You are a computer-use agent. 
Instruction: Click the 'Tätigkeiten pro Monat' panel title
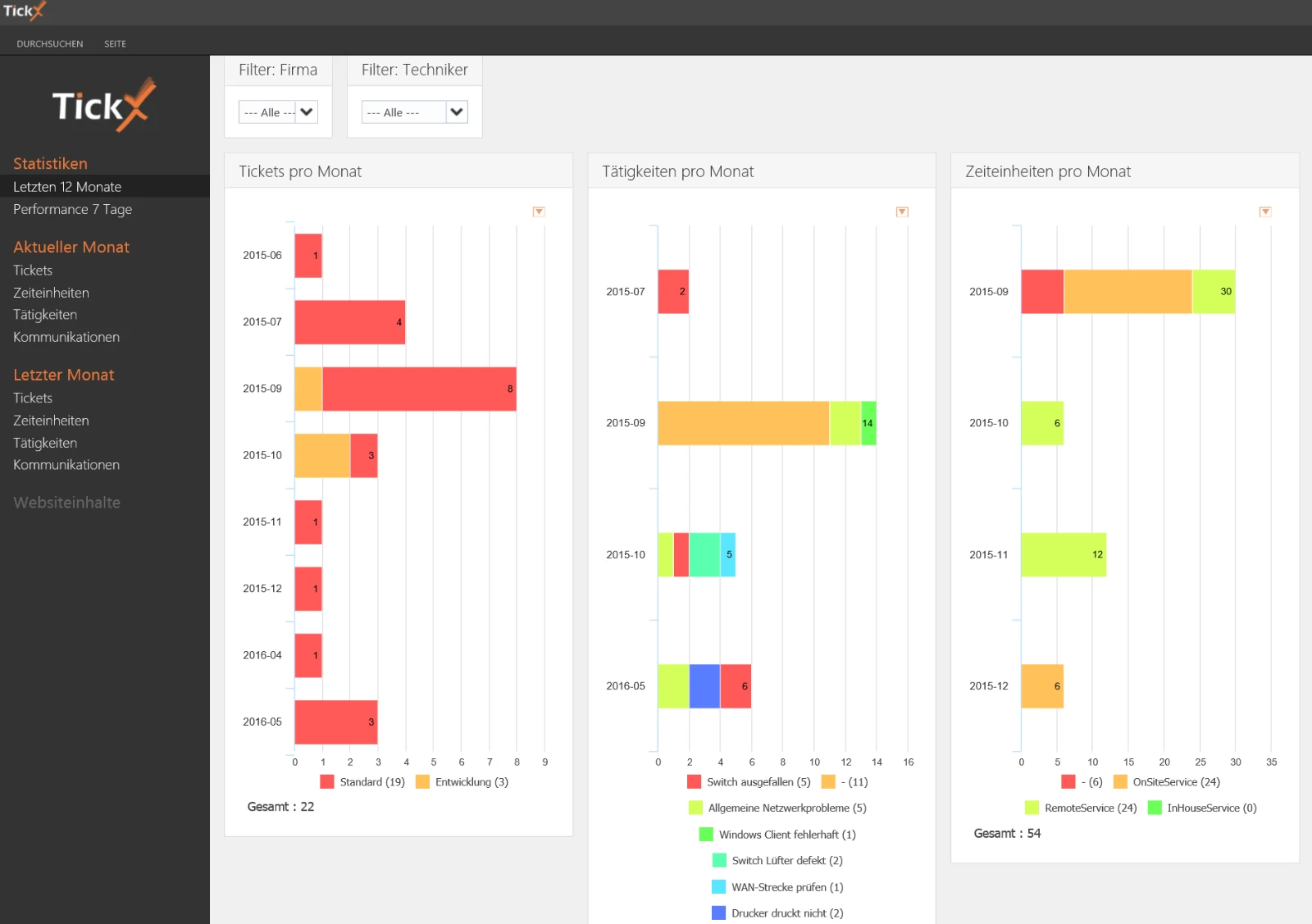(x=678, y=171)
